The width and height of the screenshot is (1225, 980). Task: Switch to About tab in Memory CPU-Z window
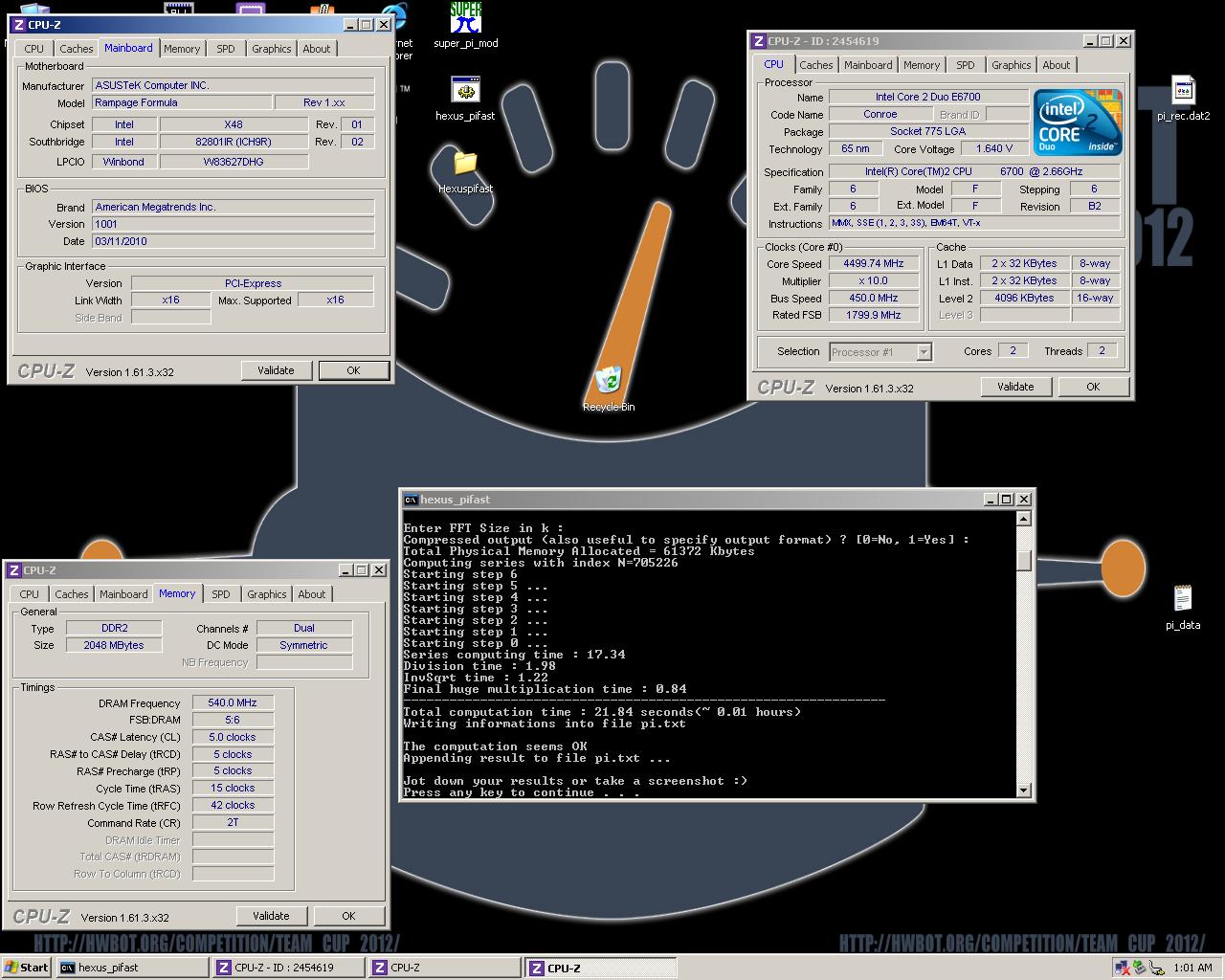click(x=312, y=594)
